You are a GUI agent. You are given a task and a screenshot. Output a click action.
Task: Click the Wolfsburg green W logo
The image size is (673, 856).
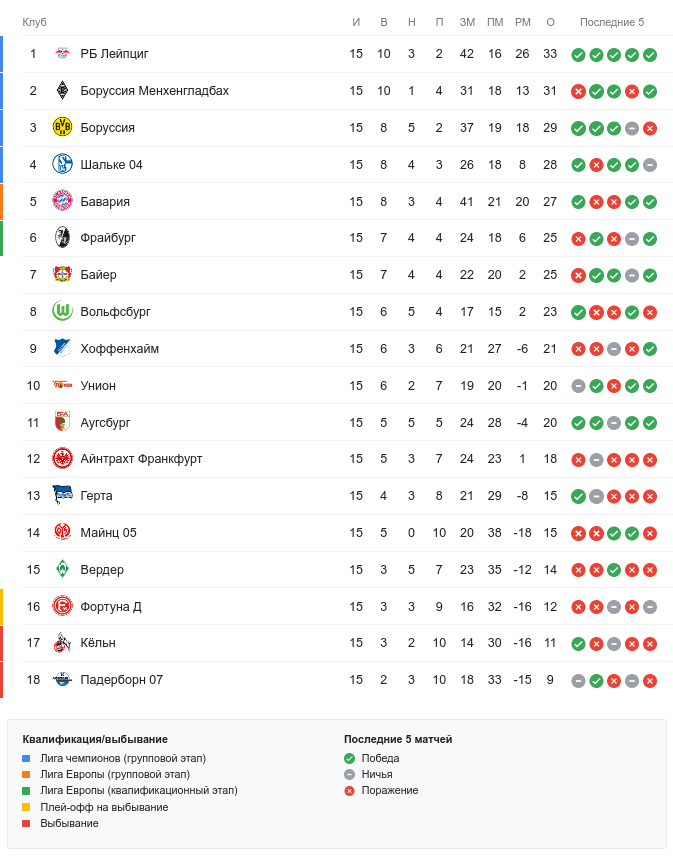63,312
